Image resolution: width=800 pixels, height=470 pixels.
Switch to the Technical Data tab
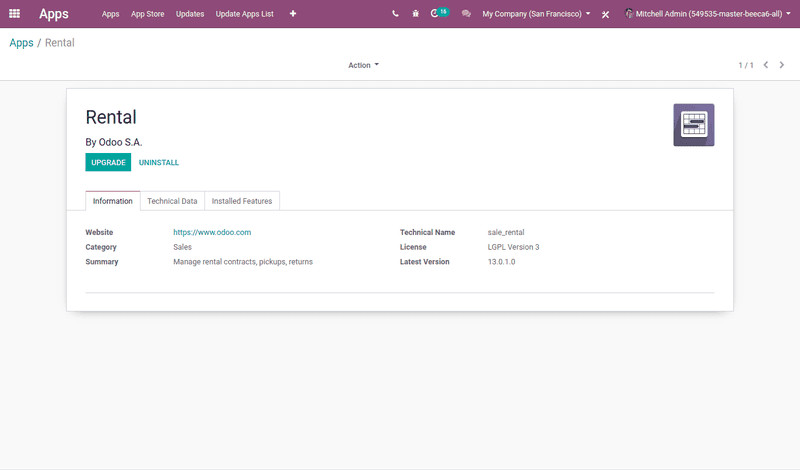(x=172, y=201)
